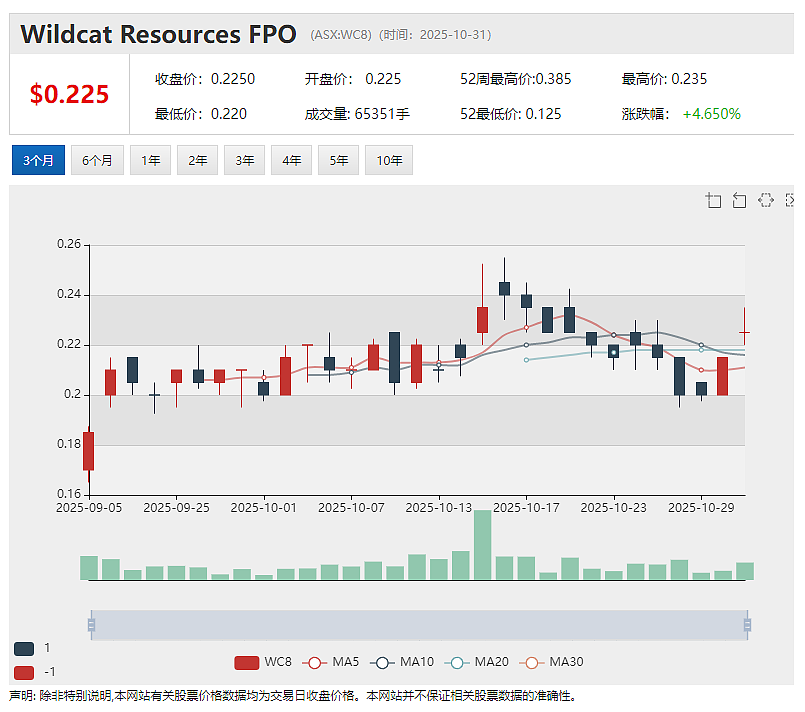The height and width of the screenshot is (712, 805).
Task: Click the first red candle at 2025-09-05
Action: point(89,451)
